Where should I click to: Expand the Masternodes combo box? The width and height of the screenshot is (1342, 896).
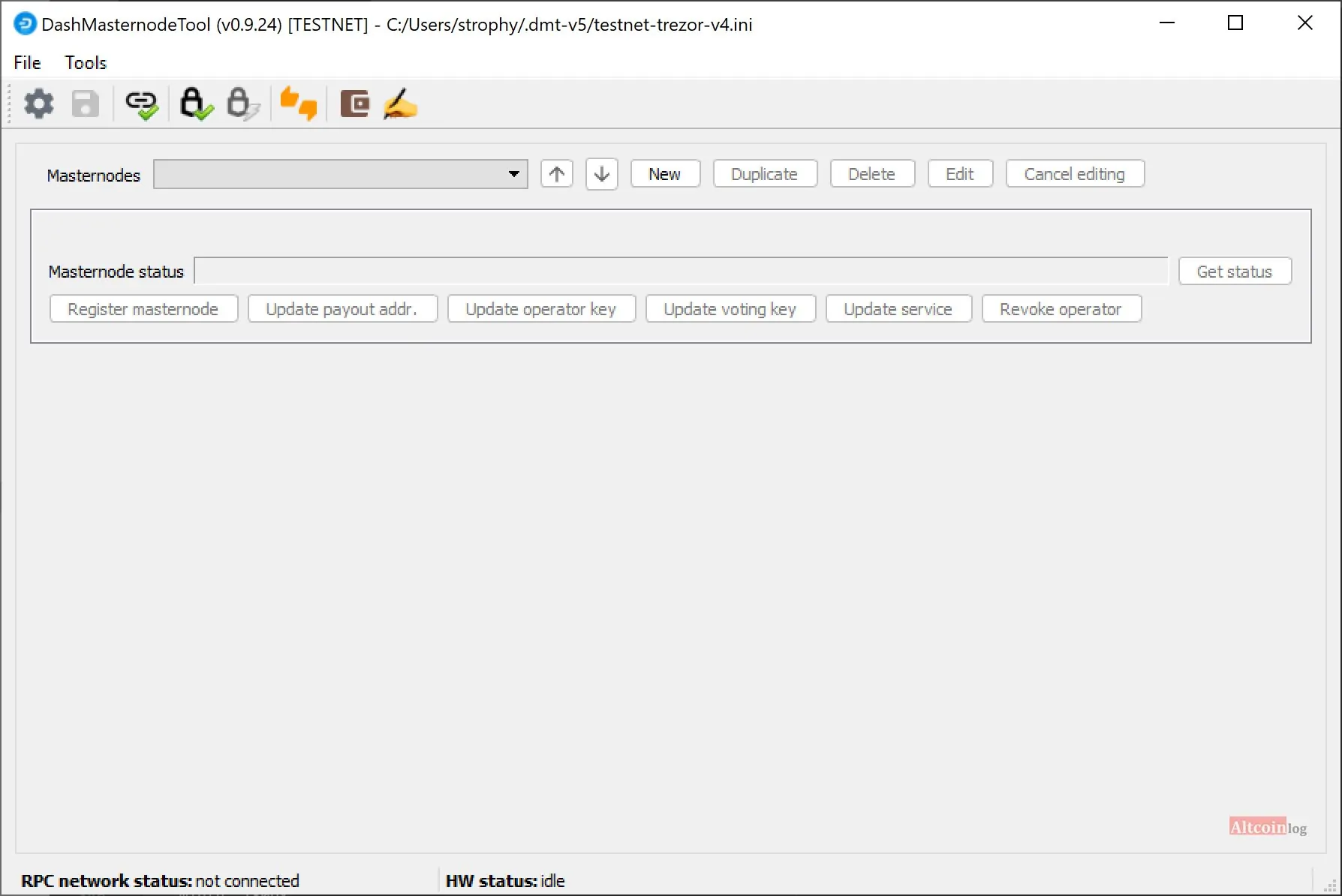pos(341,174)
